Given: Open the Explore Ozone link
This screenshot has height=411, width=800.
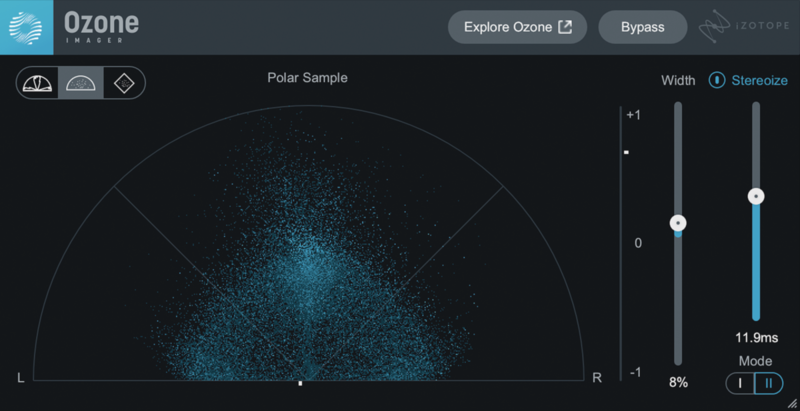Looking at the screenshot, I should 517,27.
